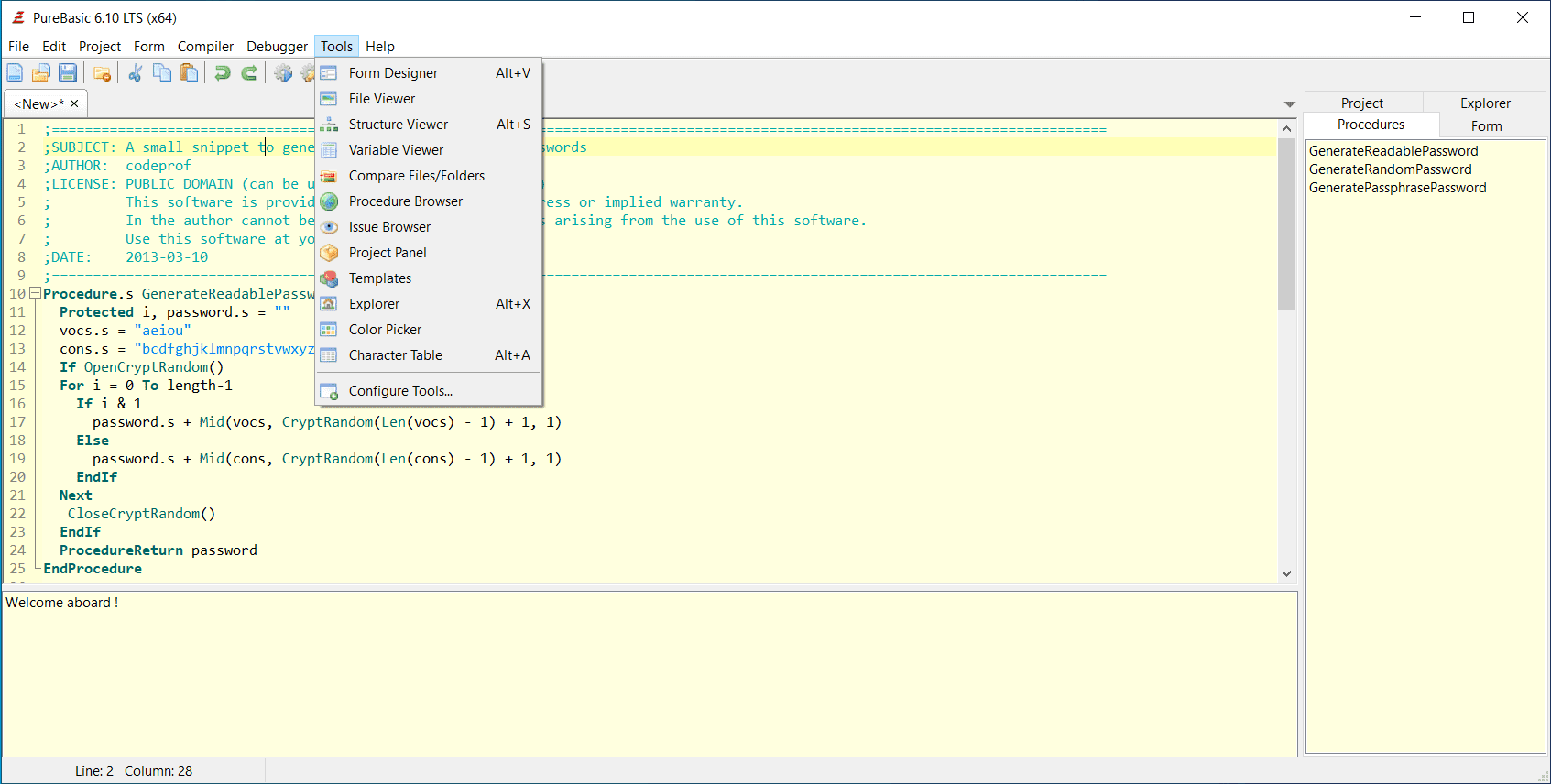This screenshot has height=784, width=1551.
Task: Choose Issue Browser menu entry
Action: pos(429,227)
